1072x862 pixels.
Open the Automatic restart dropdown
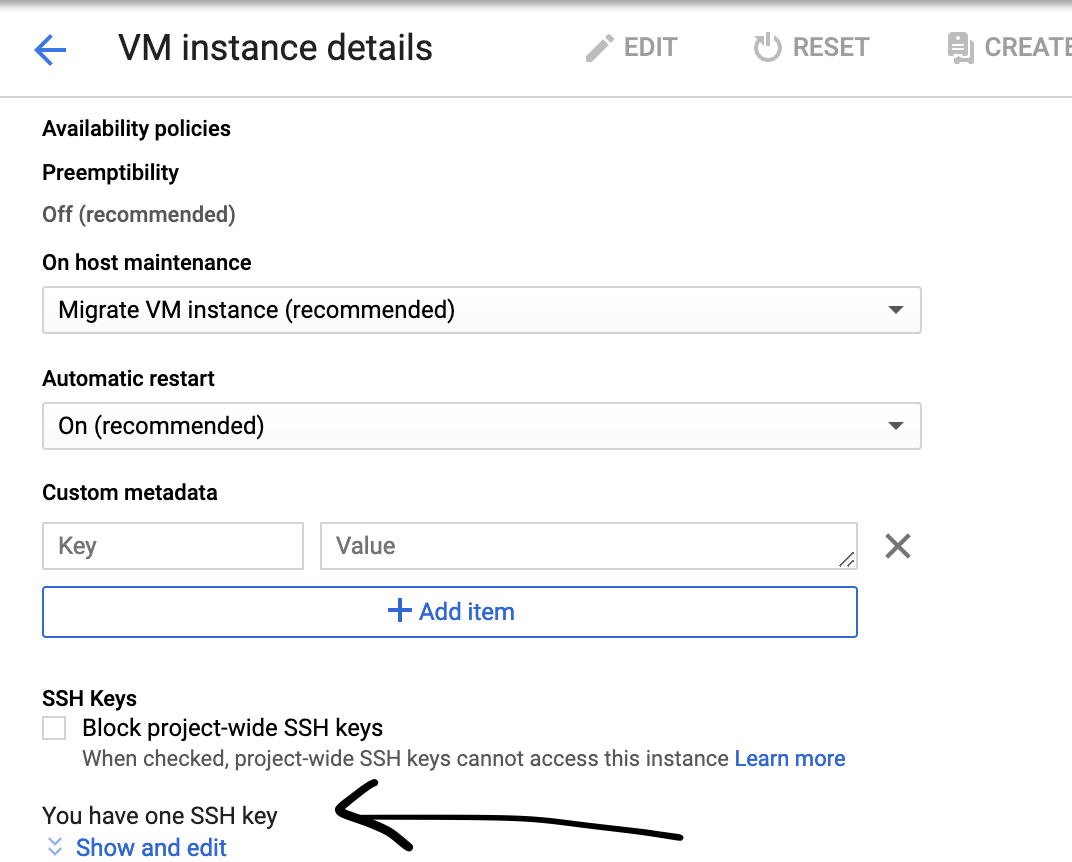[481, 426]
